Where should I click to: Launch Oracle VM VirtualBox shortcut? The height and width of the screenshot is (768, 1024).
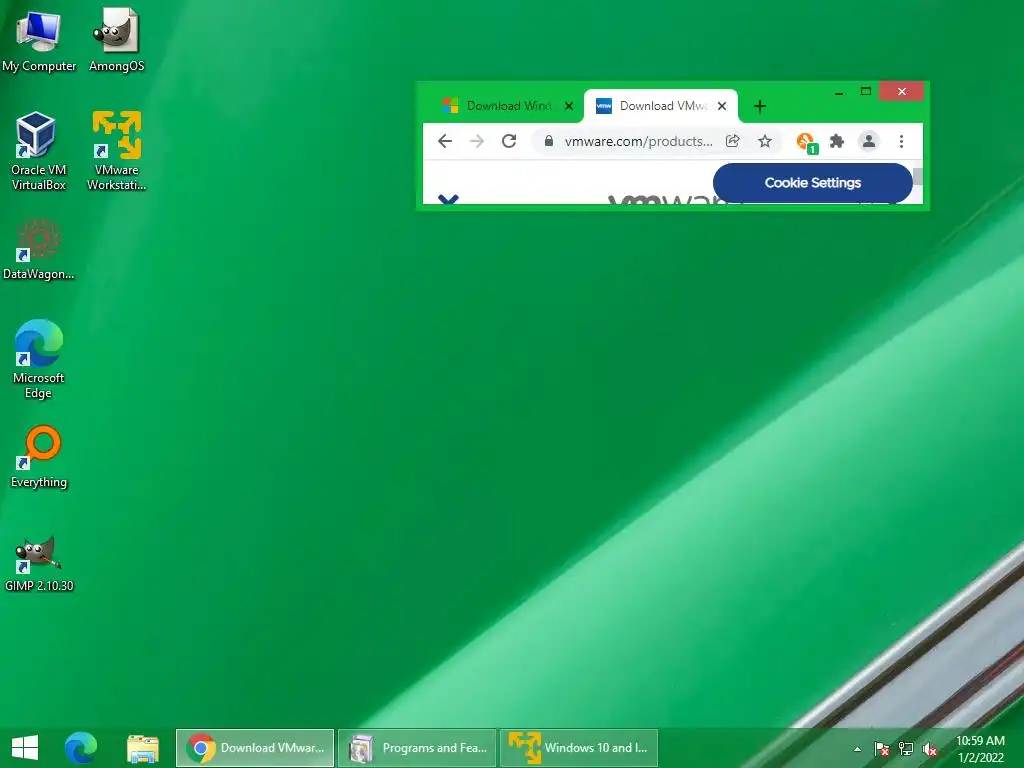(39, 151)
